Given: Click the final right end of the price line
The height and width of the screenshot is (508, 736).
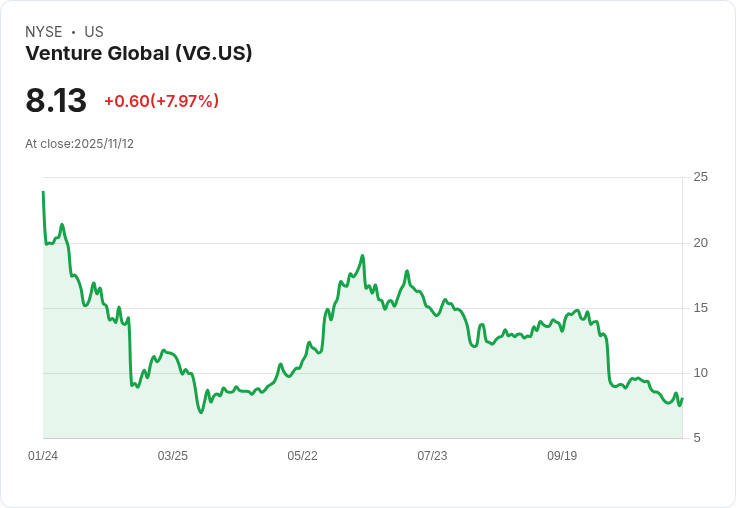Looking at the screenshot, I should [x=682, y=399].
